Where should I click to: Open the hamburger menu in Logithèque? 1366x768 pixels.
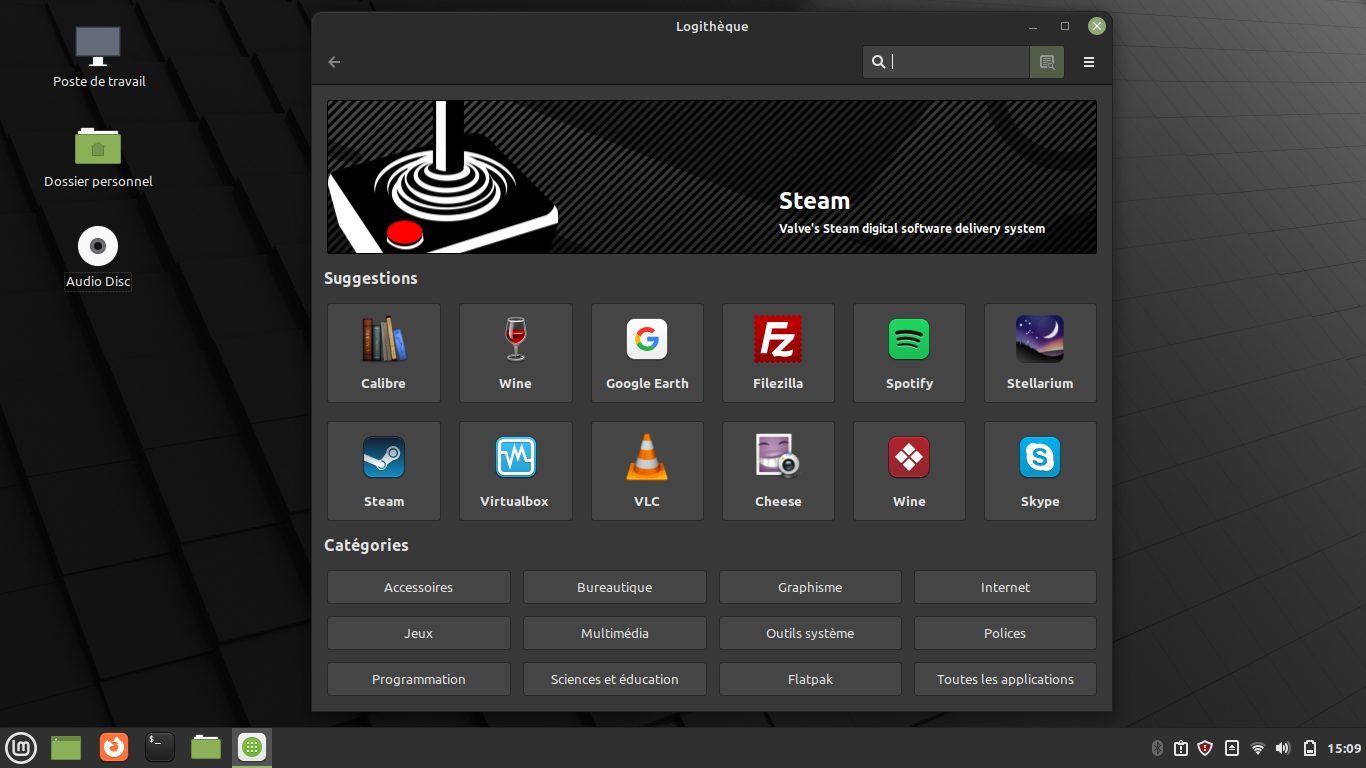[1089, 62]
